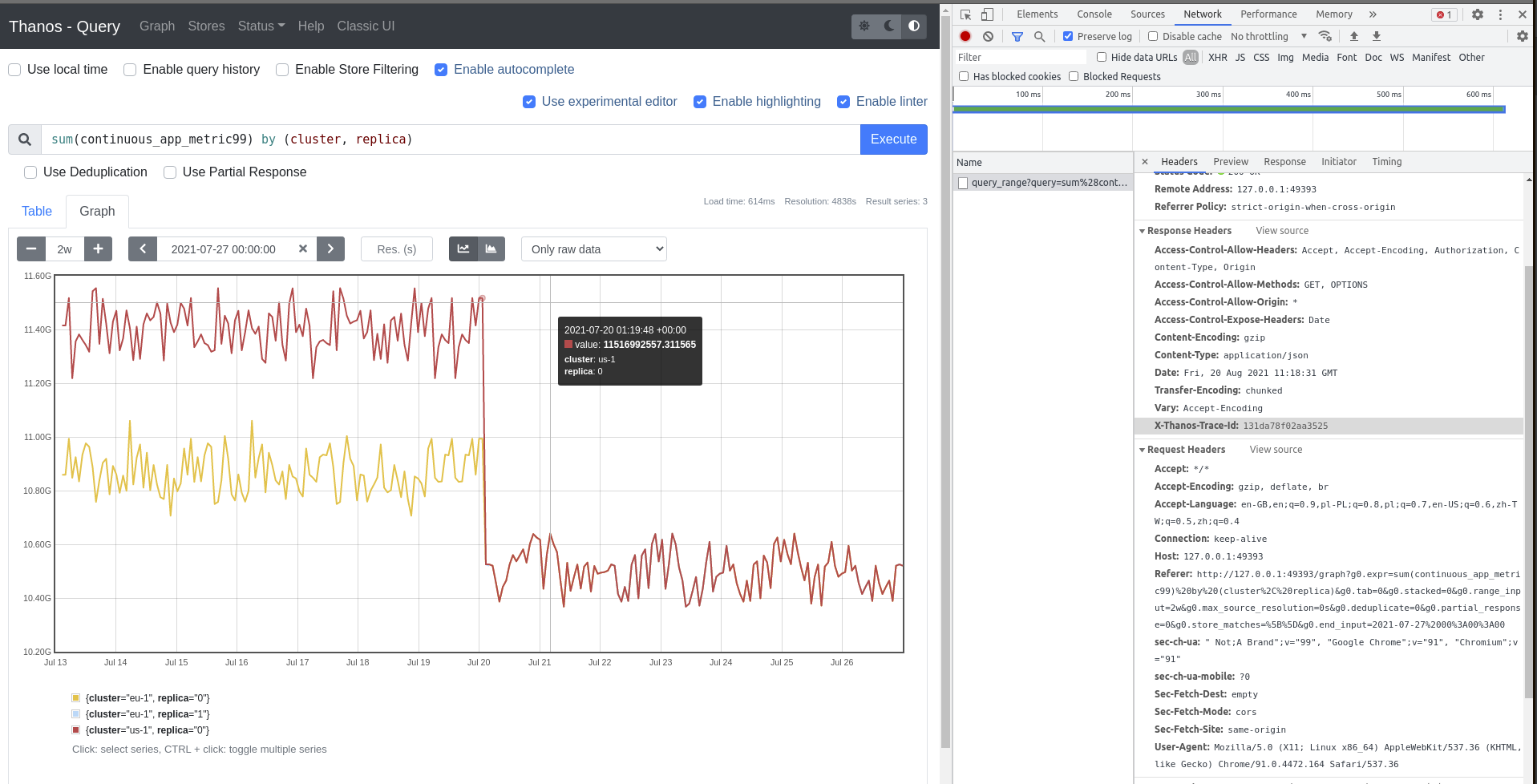Stop network recording with the red record icon
The image size is (1537, 784).
[965, 36]
